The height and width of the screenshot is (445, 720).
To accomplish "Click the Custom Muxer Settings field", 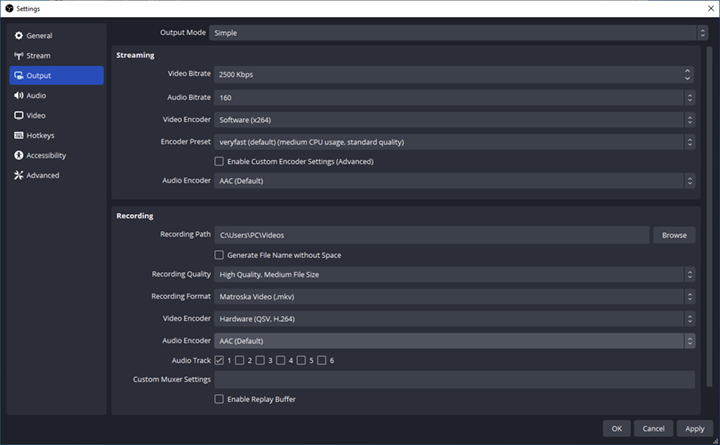I will pyautogui.click(x=455, y=380).
